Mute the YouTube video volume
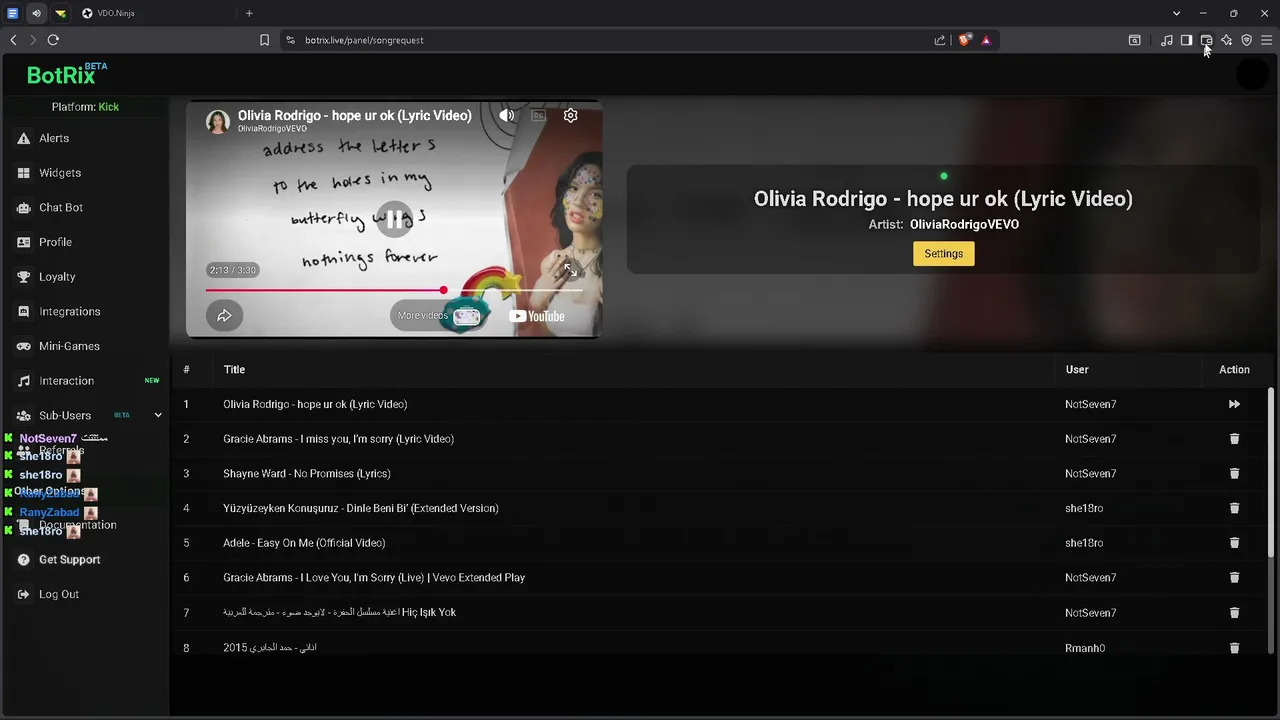The height and width of the screenshot is (720, 1280). coord(507,115)
